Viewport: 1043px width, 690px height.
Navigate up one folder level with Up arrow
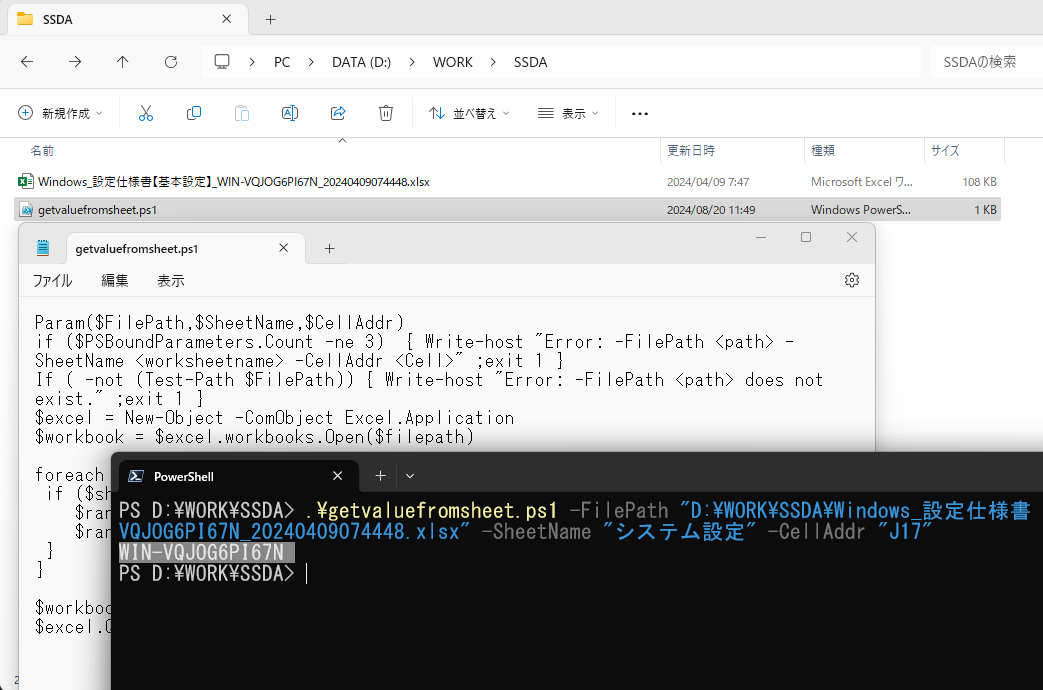coord(122,62)
